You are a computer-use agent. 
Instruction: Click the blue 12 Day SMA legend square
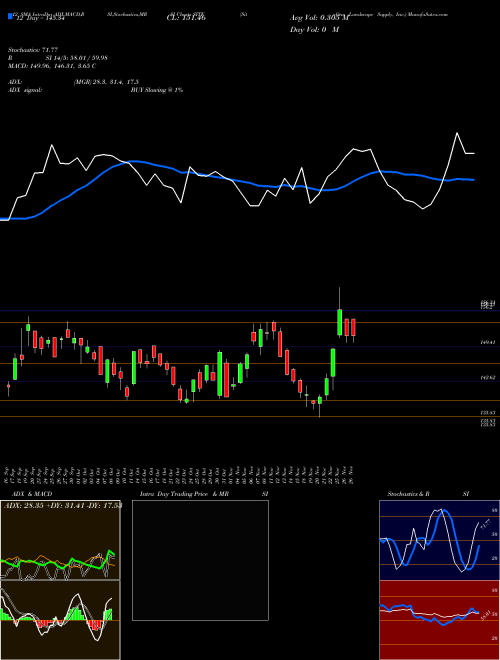click(10, 17)
